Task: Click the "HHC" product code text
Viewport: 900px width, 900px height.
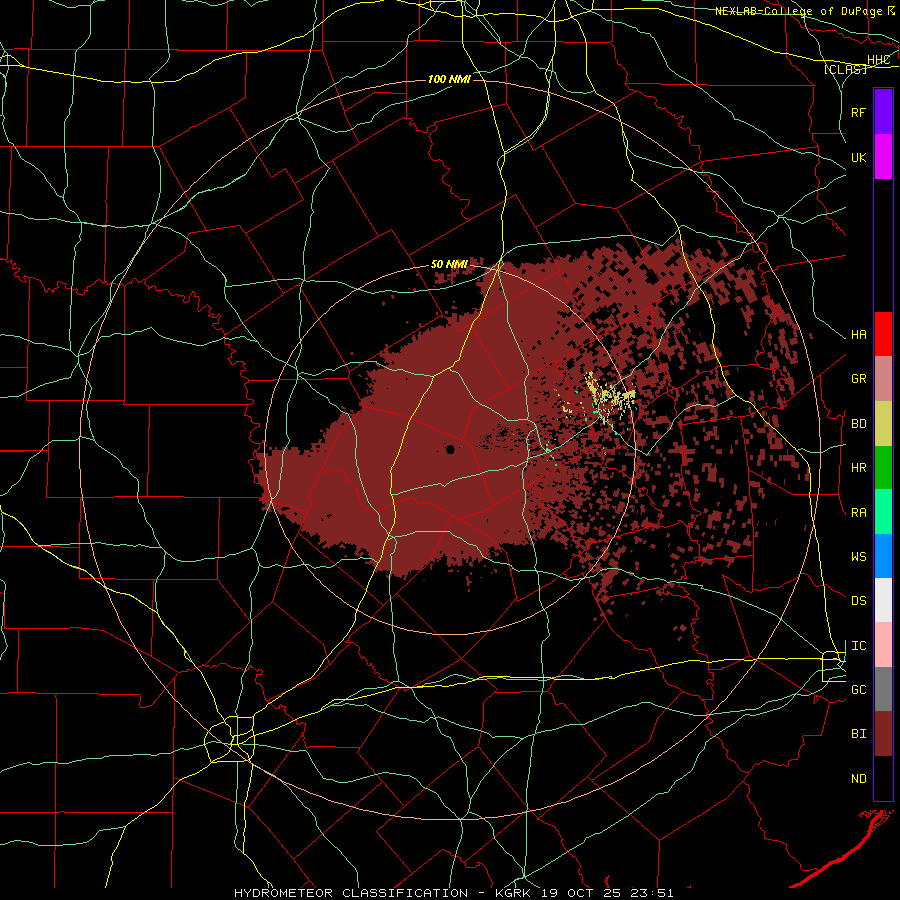Action: [x=878, y=60]
